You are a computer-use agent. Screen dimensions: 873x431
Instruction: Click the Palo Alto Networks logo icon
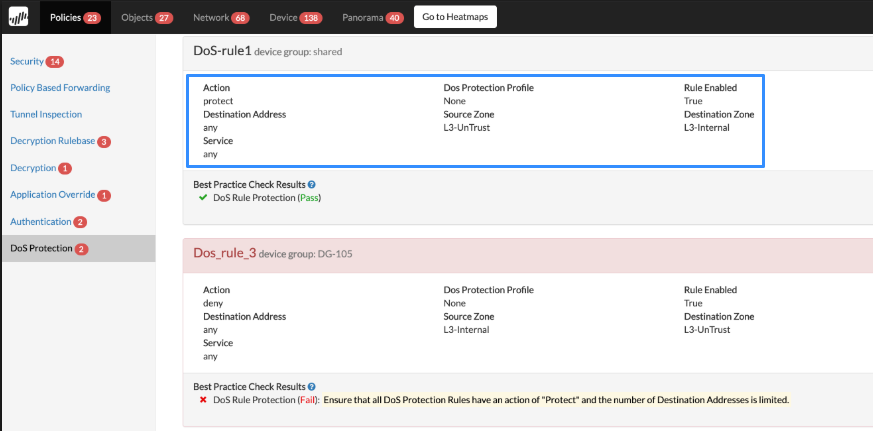(x=19, y=17)
